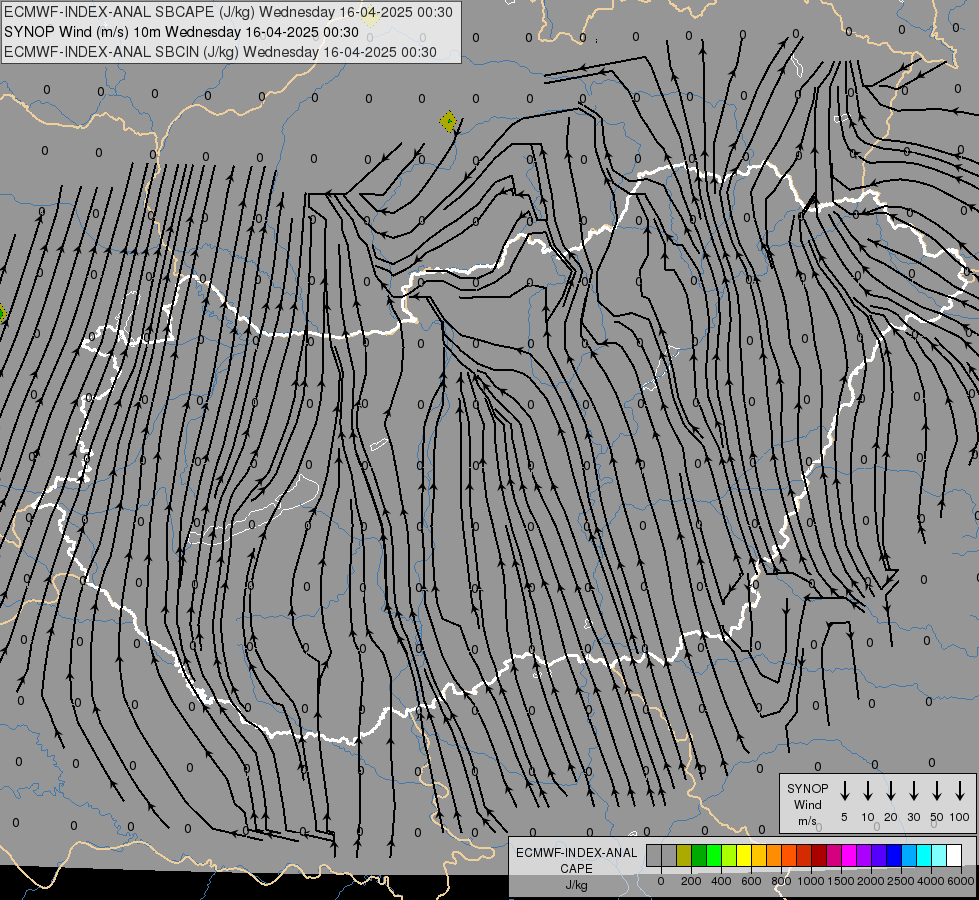
Task: Click the 6000 value on CAPE scale
Action: [x=961, y=881]
